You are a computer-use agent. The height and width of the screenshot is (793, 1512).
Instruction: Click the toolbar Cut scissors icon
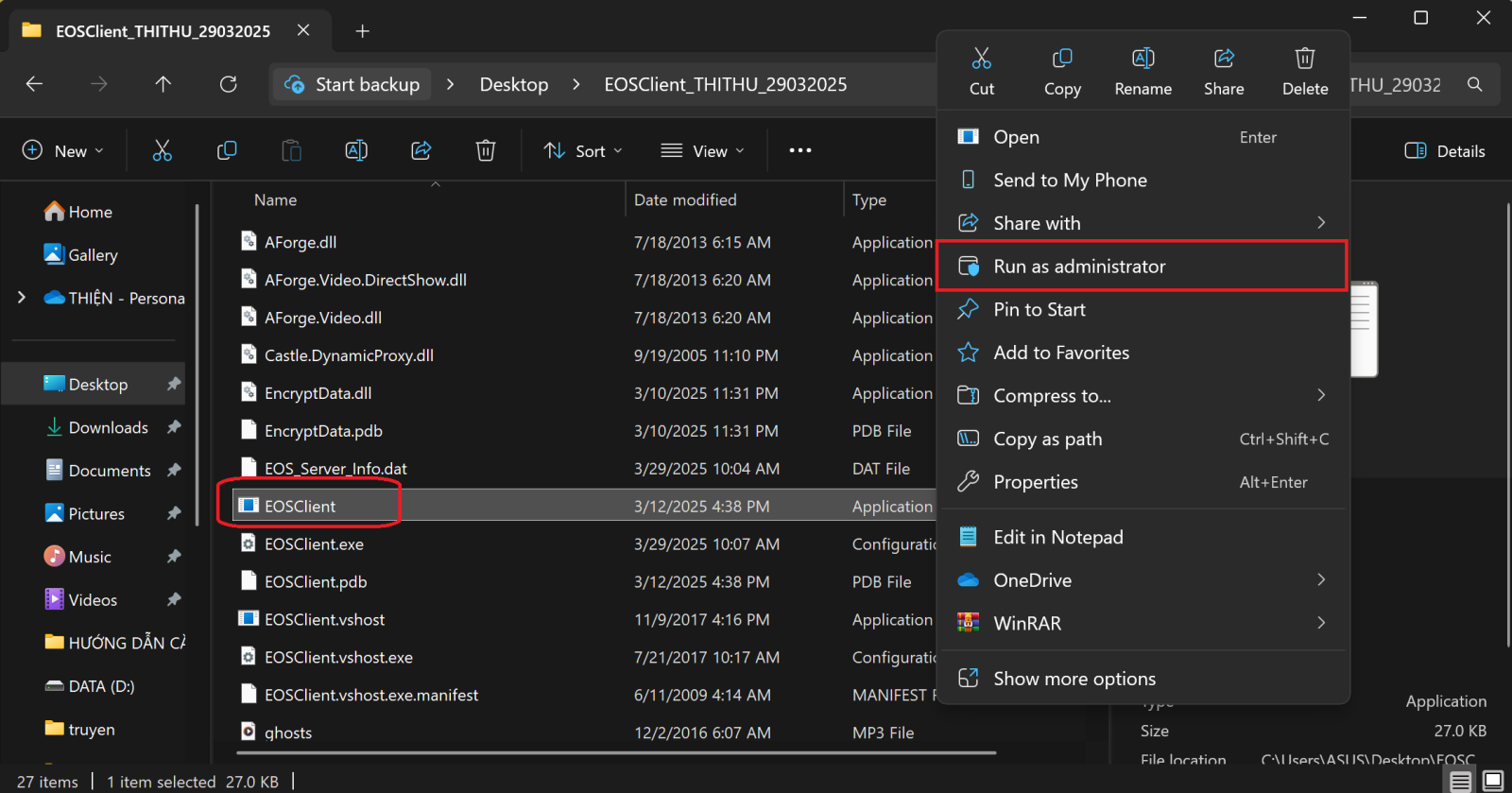click(x=163, y=150)
